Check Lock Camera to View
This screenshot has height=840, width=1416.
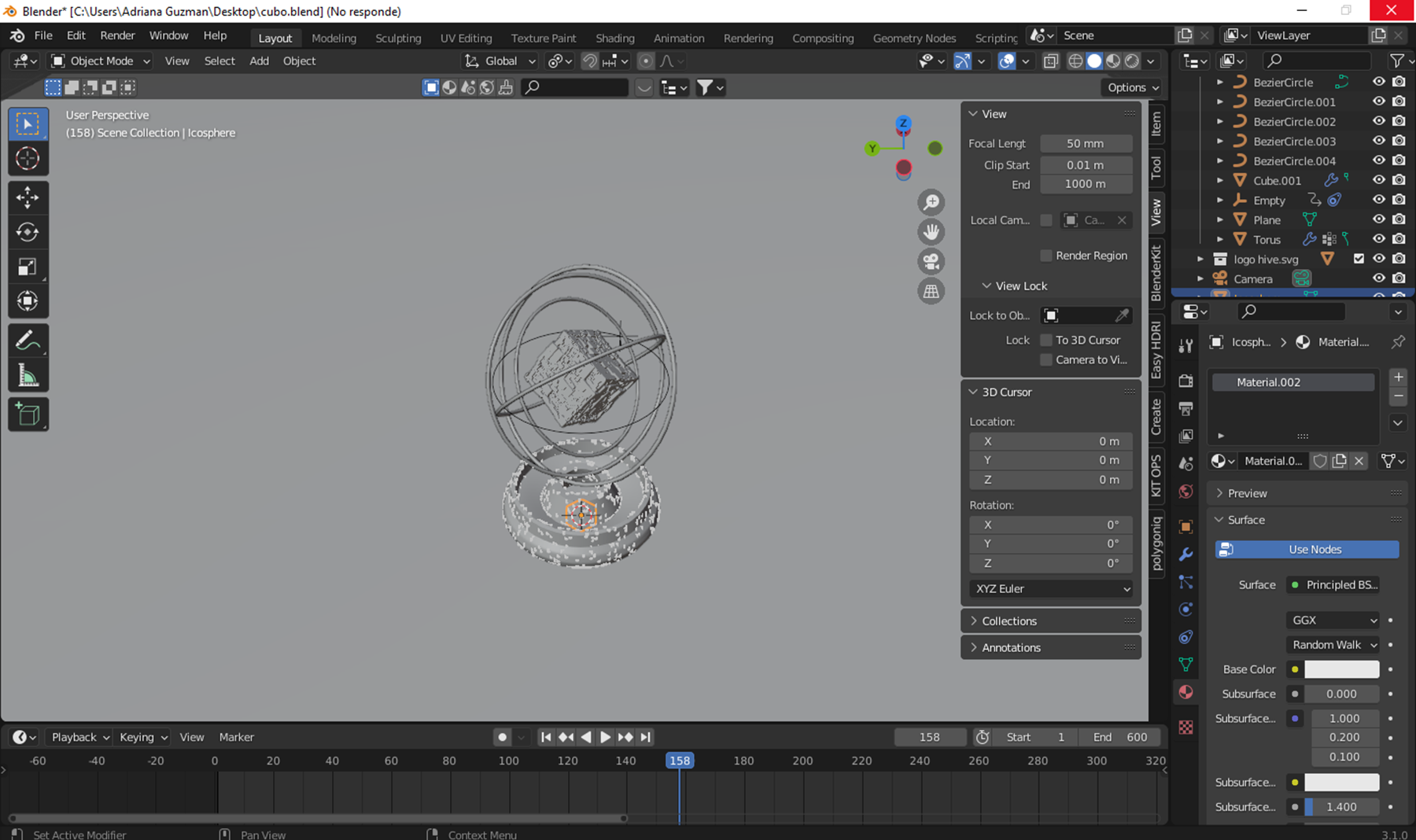(x=1046, y=359)
